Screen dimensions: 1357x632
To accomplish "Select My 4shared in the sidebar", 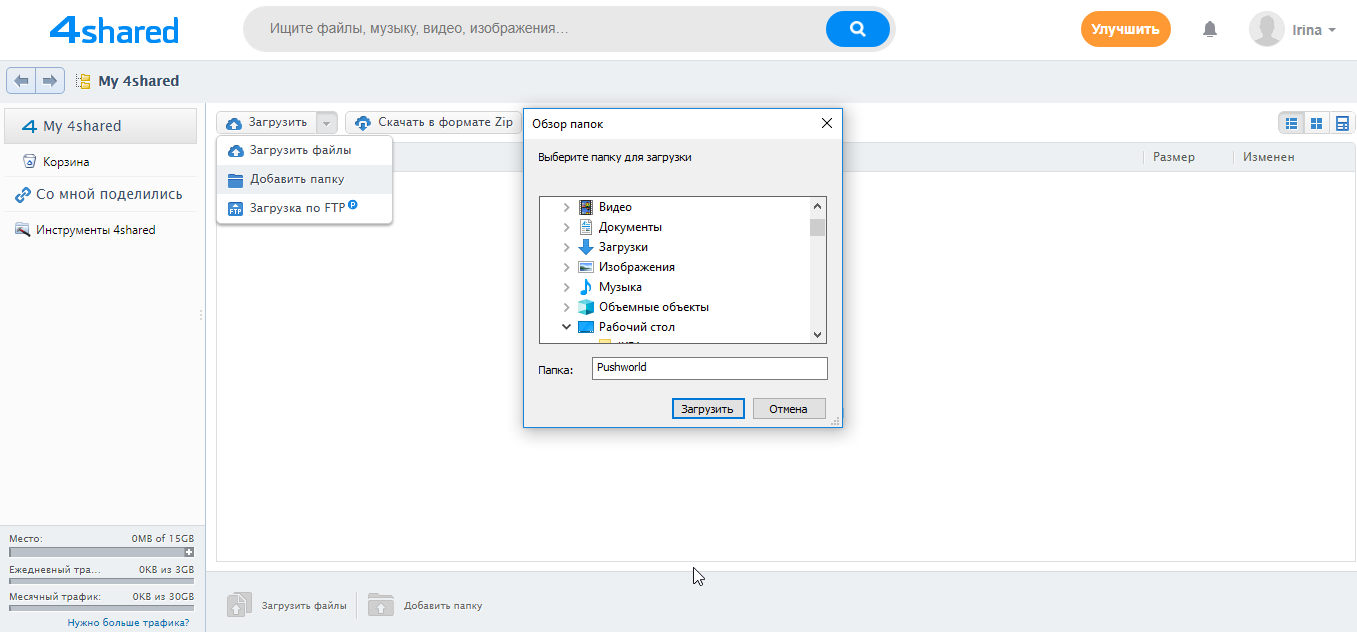I will coord(101,126).
